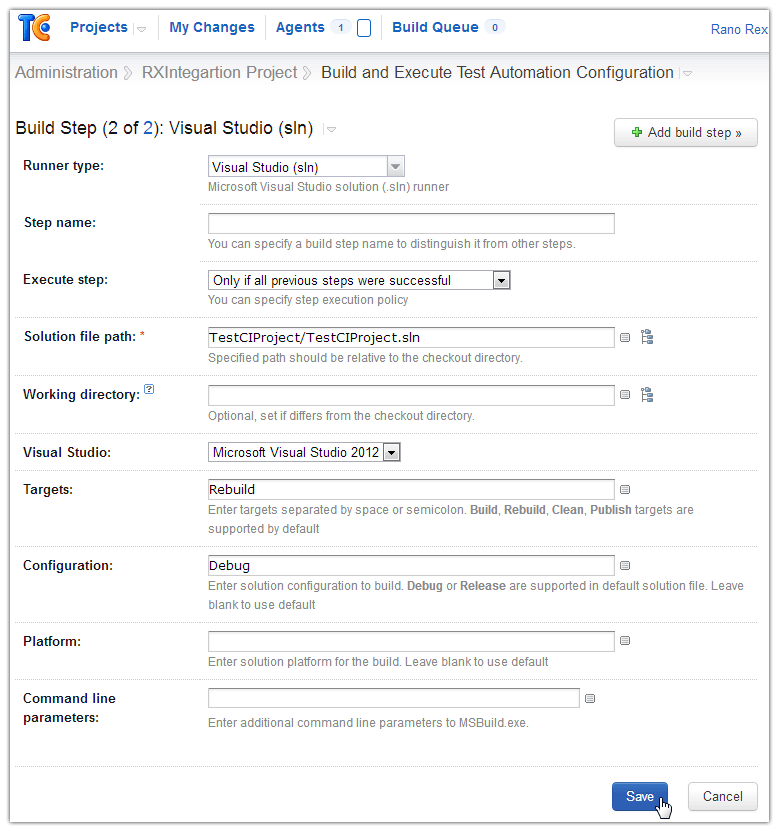The height and width of the screenshot is (832, 779).
Task: Click the build step count 2 link
Action: click(x=148, y=128)
